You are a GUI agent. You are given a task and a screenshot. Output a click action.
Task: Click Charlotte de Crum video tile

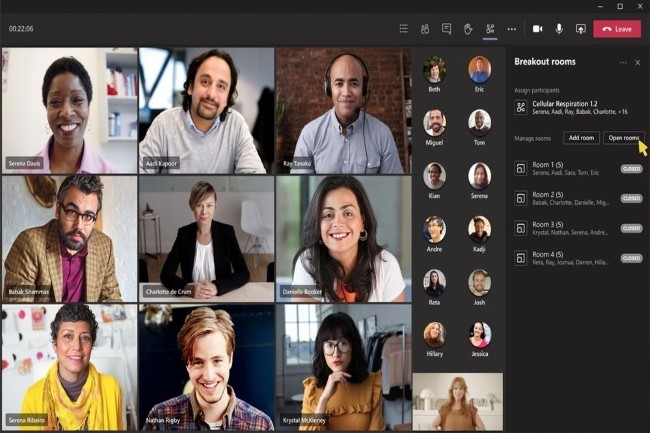point(206,239)
